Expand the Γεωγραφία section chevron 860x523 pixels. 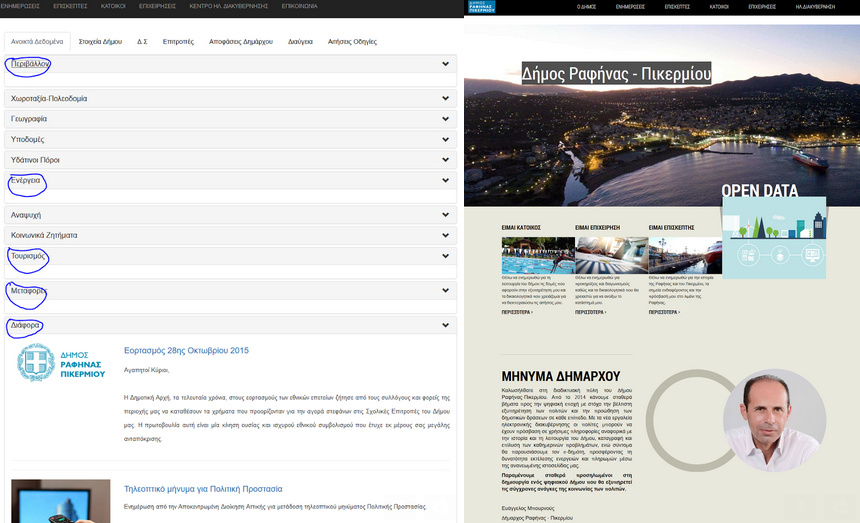click(445, 119)
